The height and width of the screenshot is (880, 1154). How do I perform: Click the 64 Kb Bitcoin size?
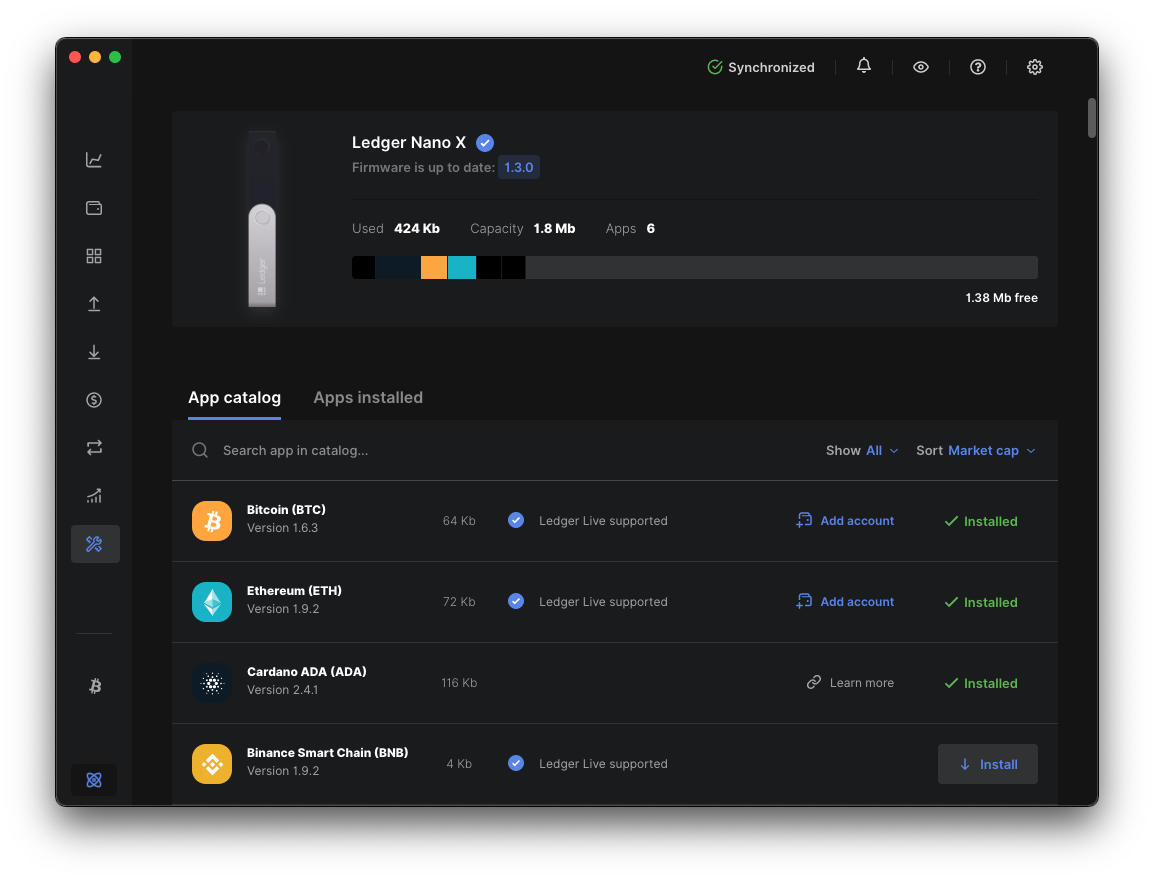pos(459,521)
